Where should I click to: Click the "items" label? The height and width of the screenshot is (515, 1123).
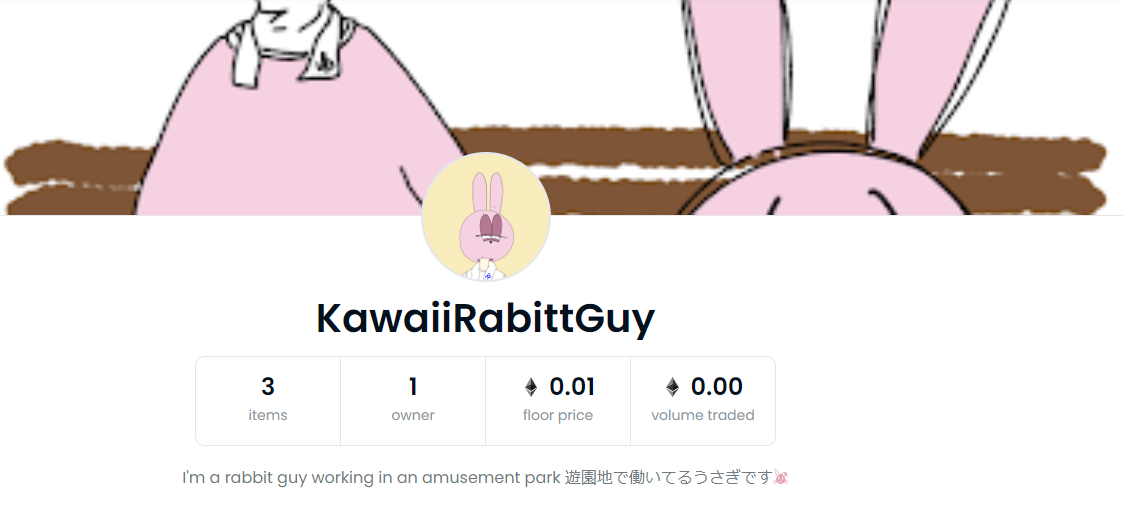268,415
